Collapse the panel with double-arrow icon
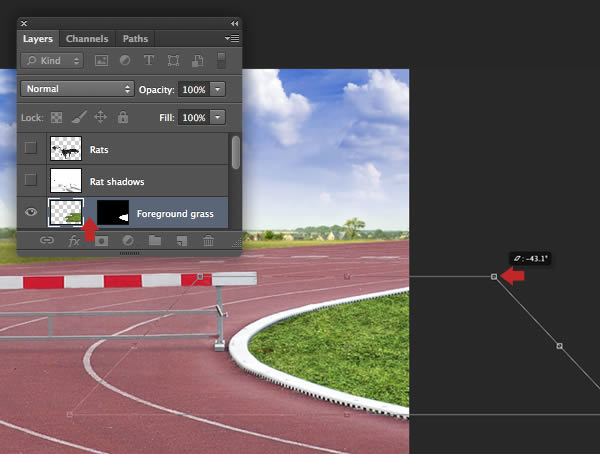 pyautogui.click(x=235, y=23)
